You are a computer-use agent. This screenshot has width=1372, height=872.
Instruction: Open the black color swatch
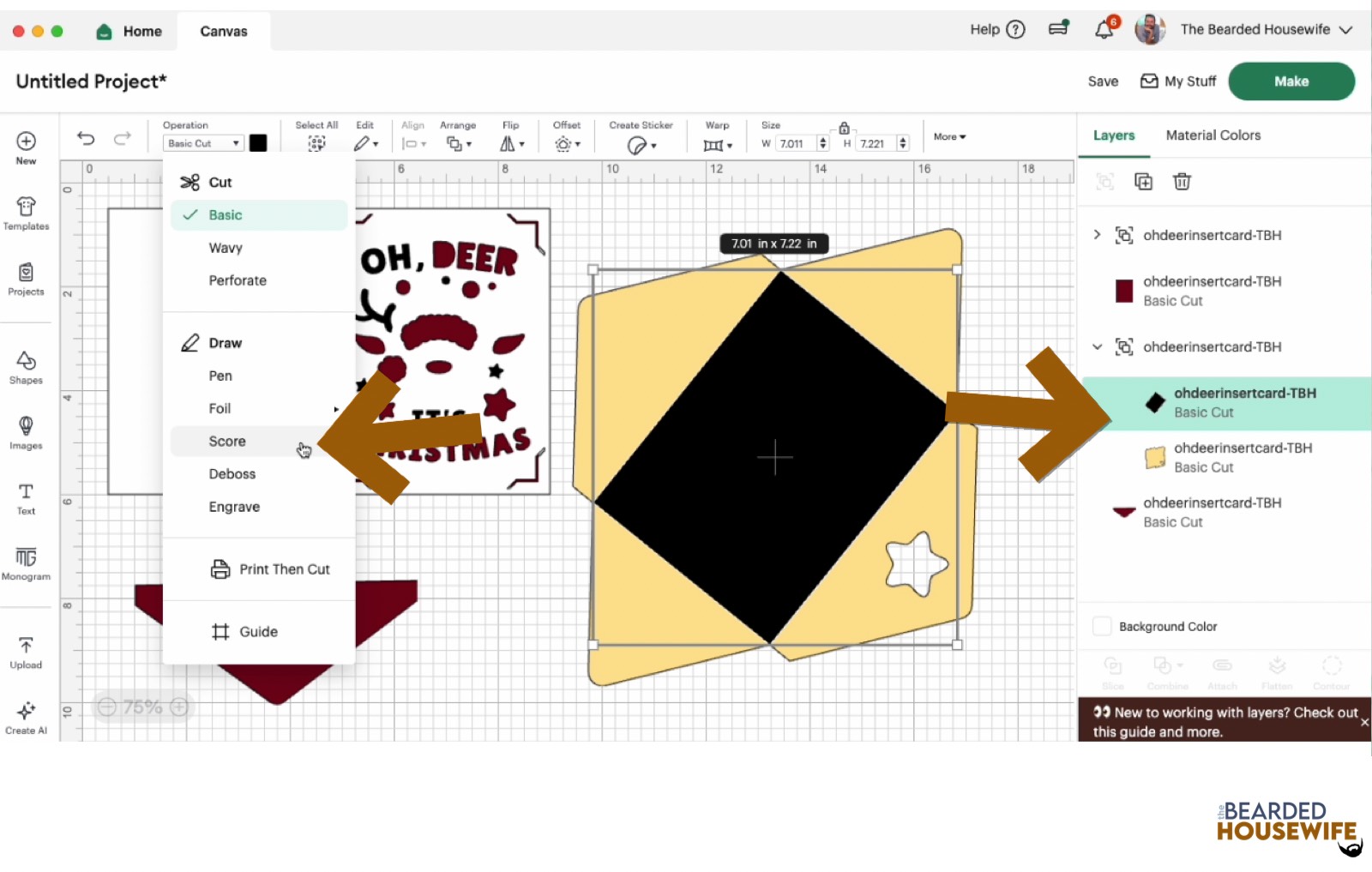click(258, 143)
